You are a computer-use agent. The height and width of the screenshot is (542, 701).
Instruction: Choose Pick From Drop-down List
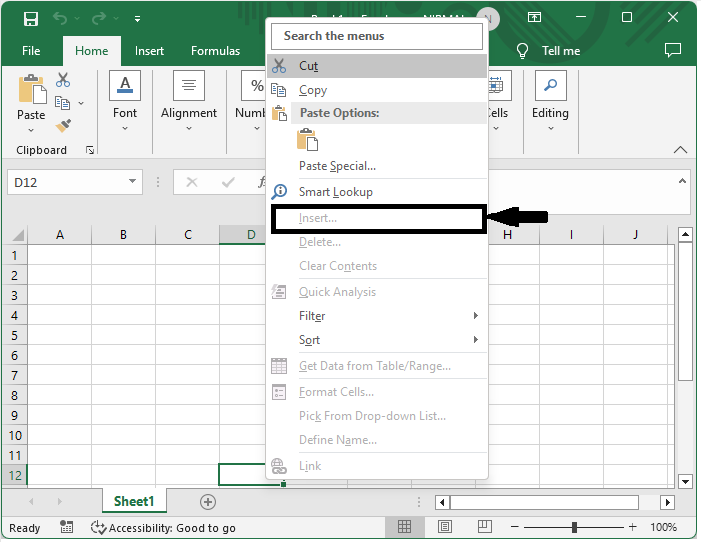click(x=377, y=416)
